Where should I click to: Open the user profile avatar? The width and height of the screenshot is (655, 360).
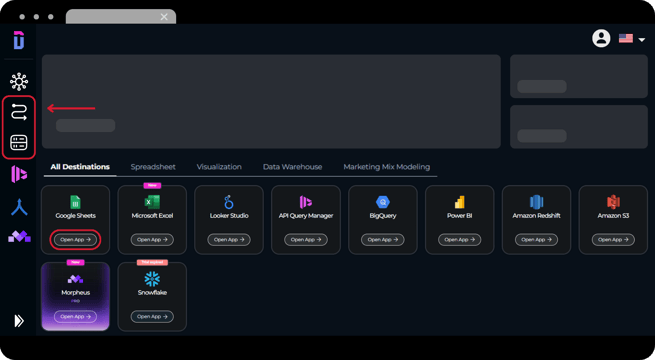pos(601,38)
